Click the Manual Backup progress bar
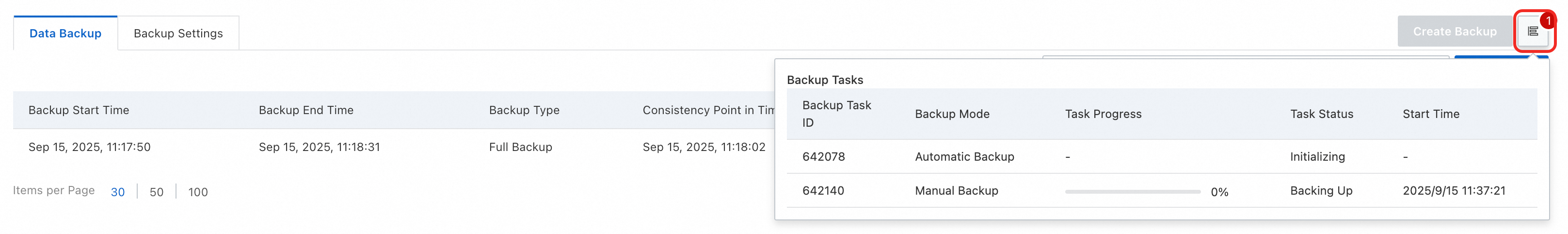 pos(1132,191)
